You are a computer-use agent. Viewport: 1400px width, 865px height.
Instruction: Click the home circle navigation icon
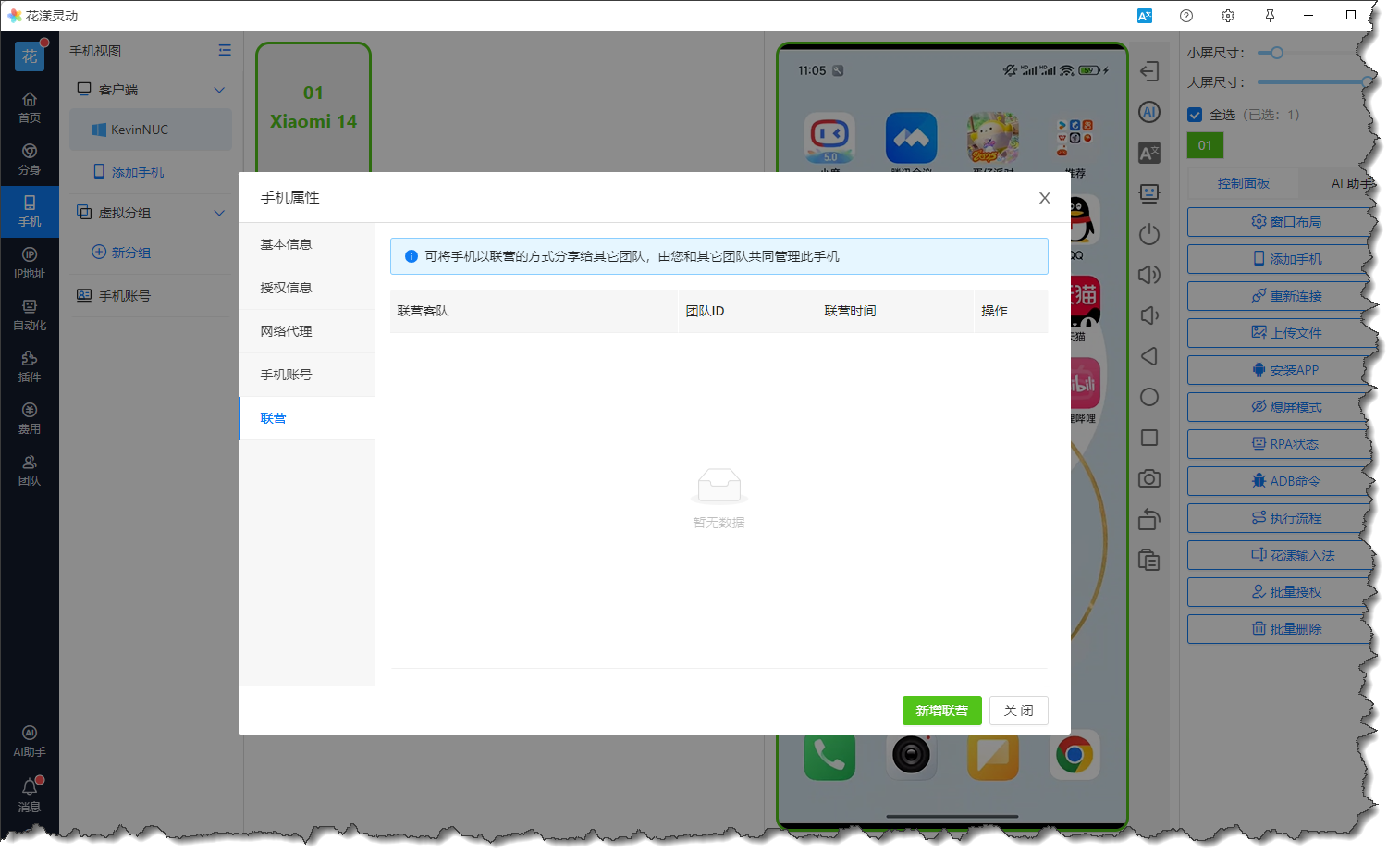[x=1149, y=397]
